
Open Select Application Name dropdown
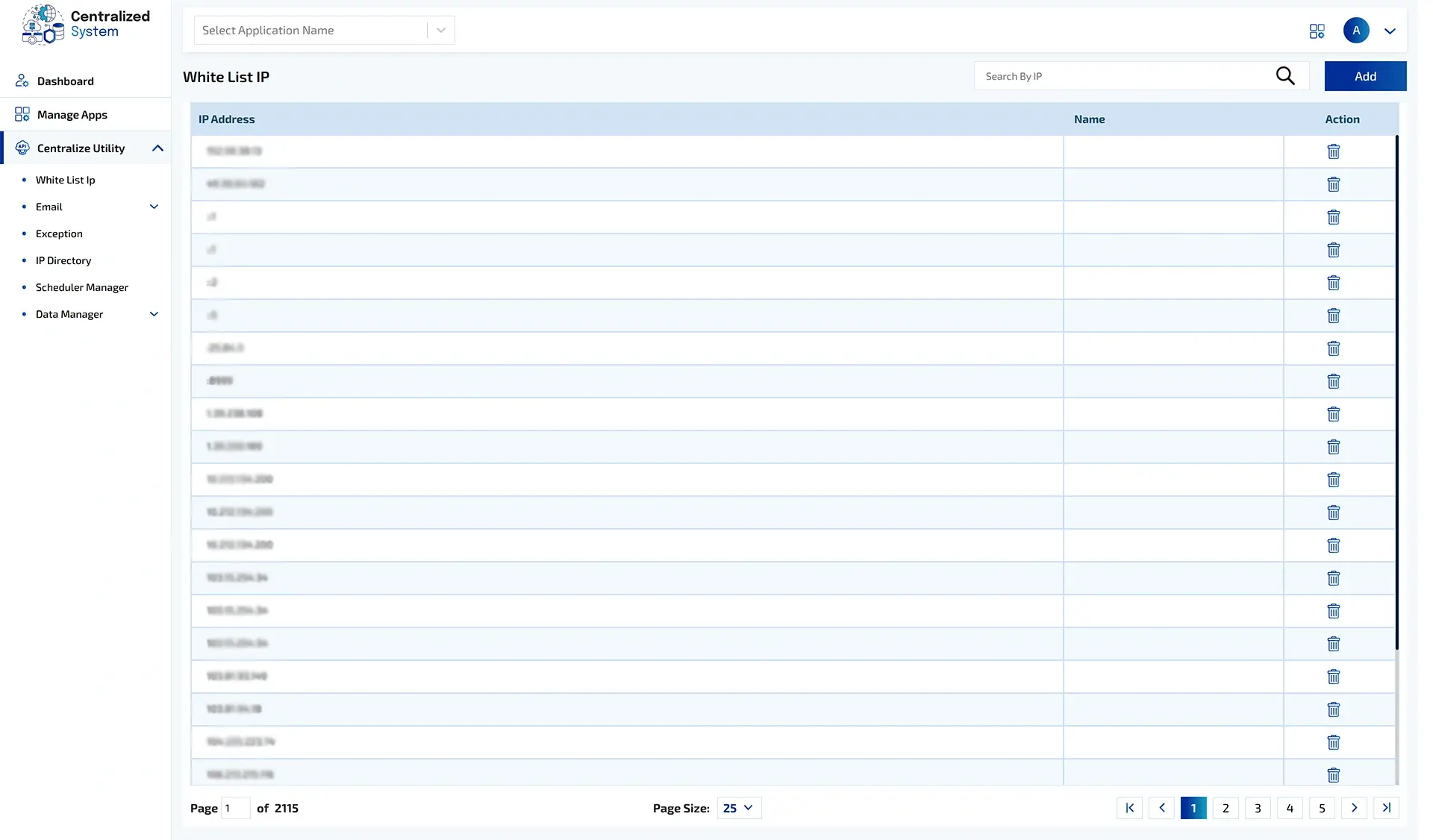pyautogui.click(x=324, y=31)
